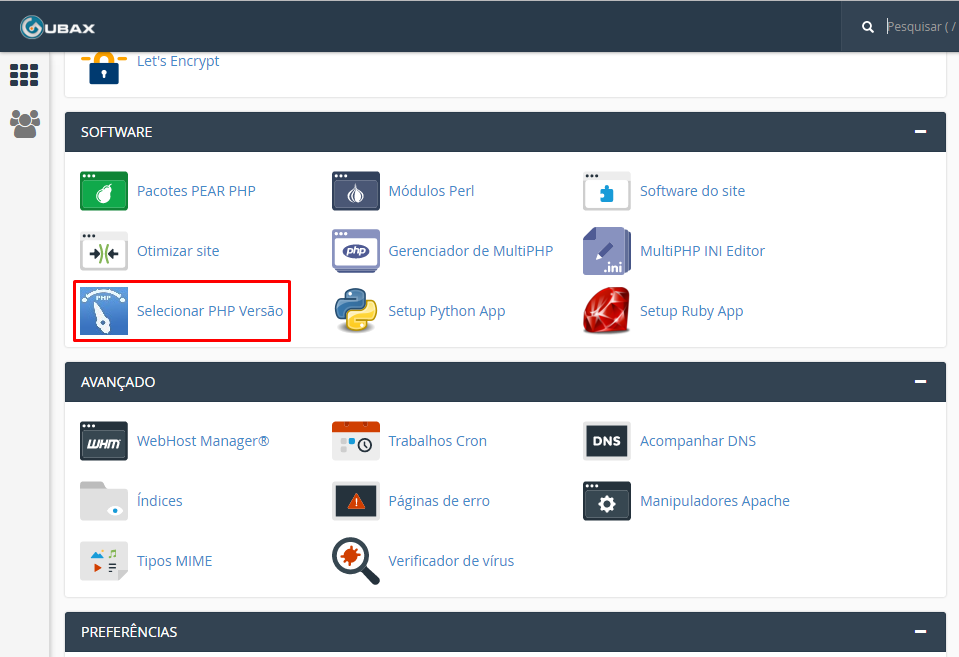Collapse the Software section
The height and width of the screenshot is (657, 959).
pos(920,132)
